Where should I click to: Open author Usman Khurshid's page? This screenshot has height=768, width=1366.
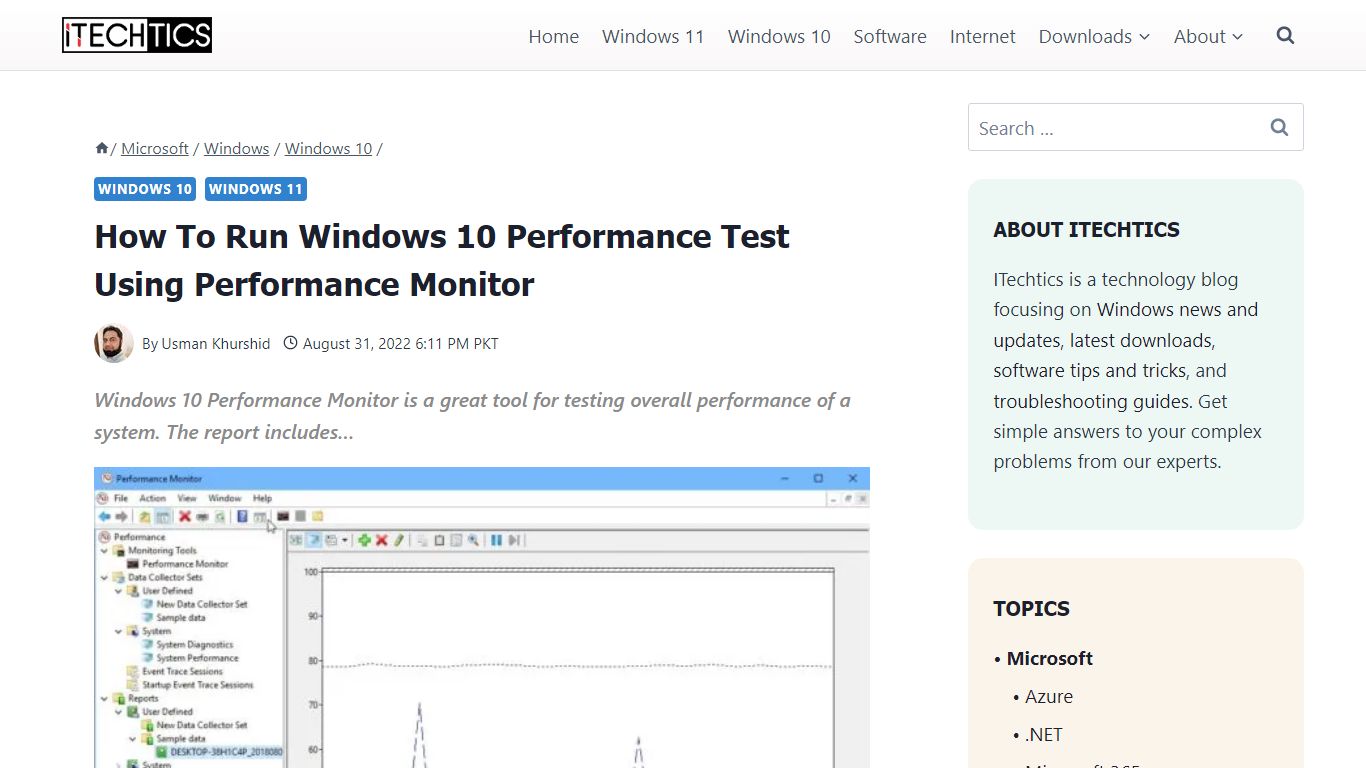pyautogui.click(x=216, y=344)
